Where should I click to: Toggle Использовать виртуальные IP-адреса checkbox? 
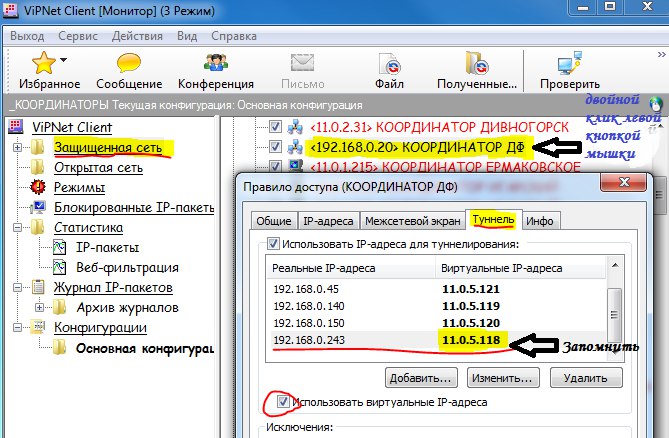(x=283, y=401)
